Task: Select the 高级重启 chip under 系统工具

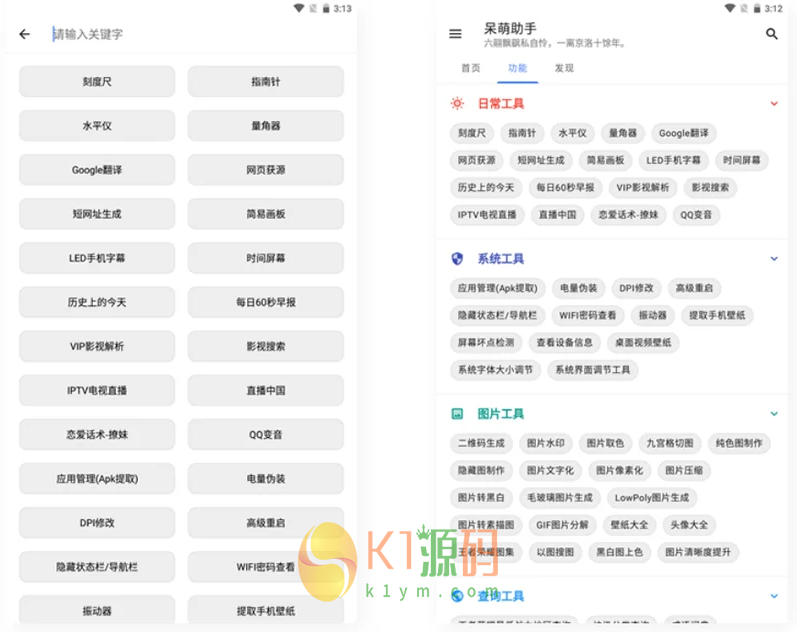Action: pos(694,288)
